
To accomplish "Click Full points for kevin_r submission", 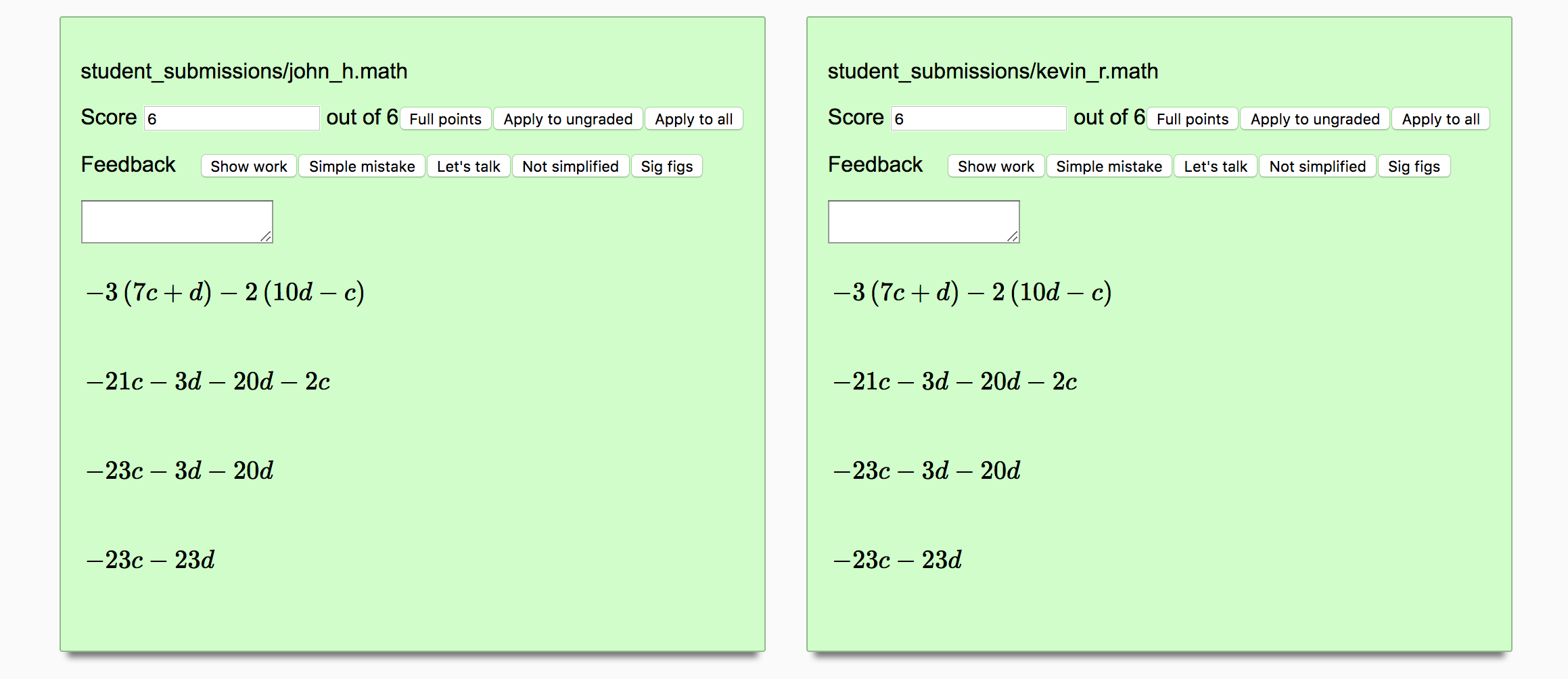I will pos(1192,119).
